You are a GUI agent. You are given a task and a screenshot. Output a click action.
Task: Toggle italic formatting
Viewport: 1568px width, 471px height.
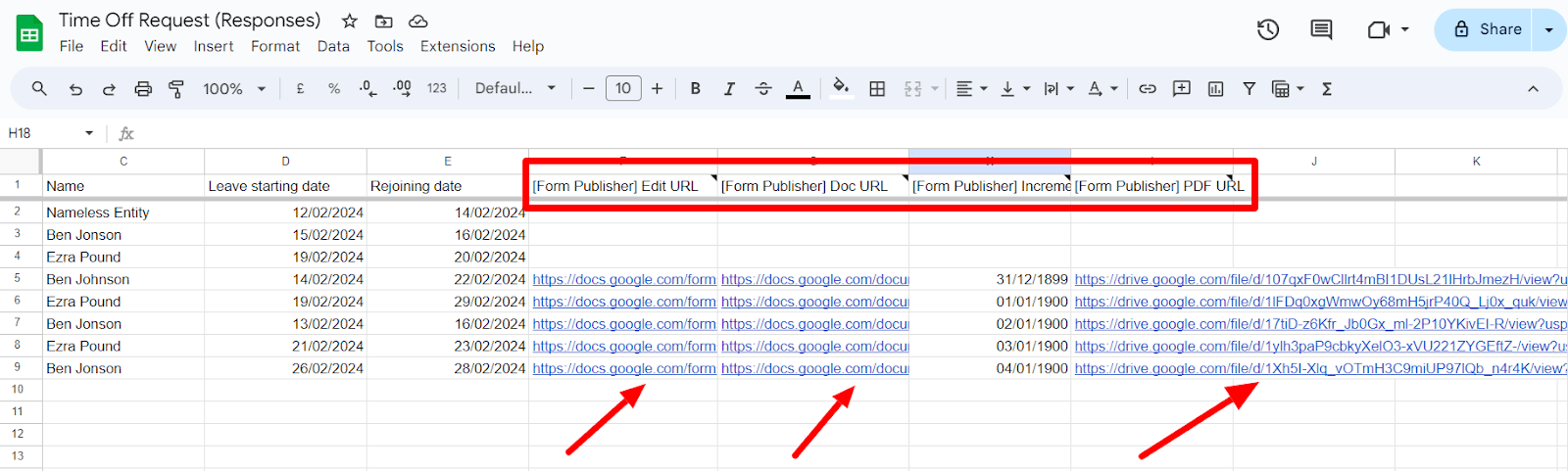729,88
